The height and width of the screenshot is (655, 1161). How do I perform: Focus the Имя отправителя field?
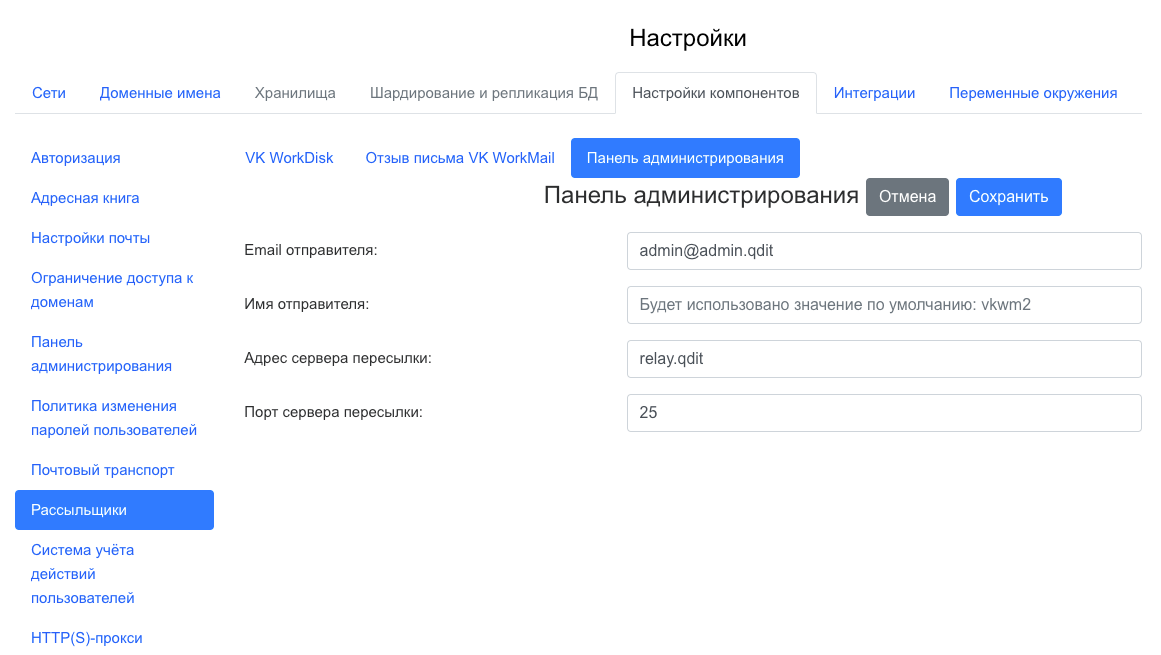click(x=884, y=305)
